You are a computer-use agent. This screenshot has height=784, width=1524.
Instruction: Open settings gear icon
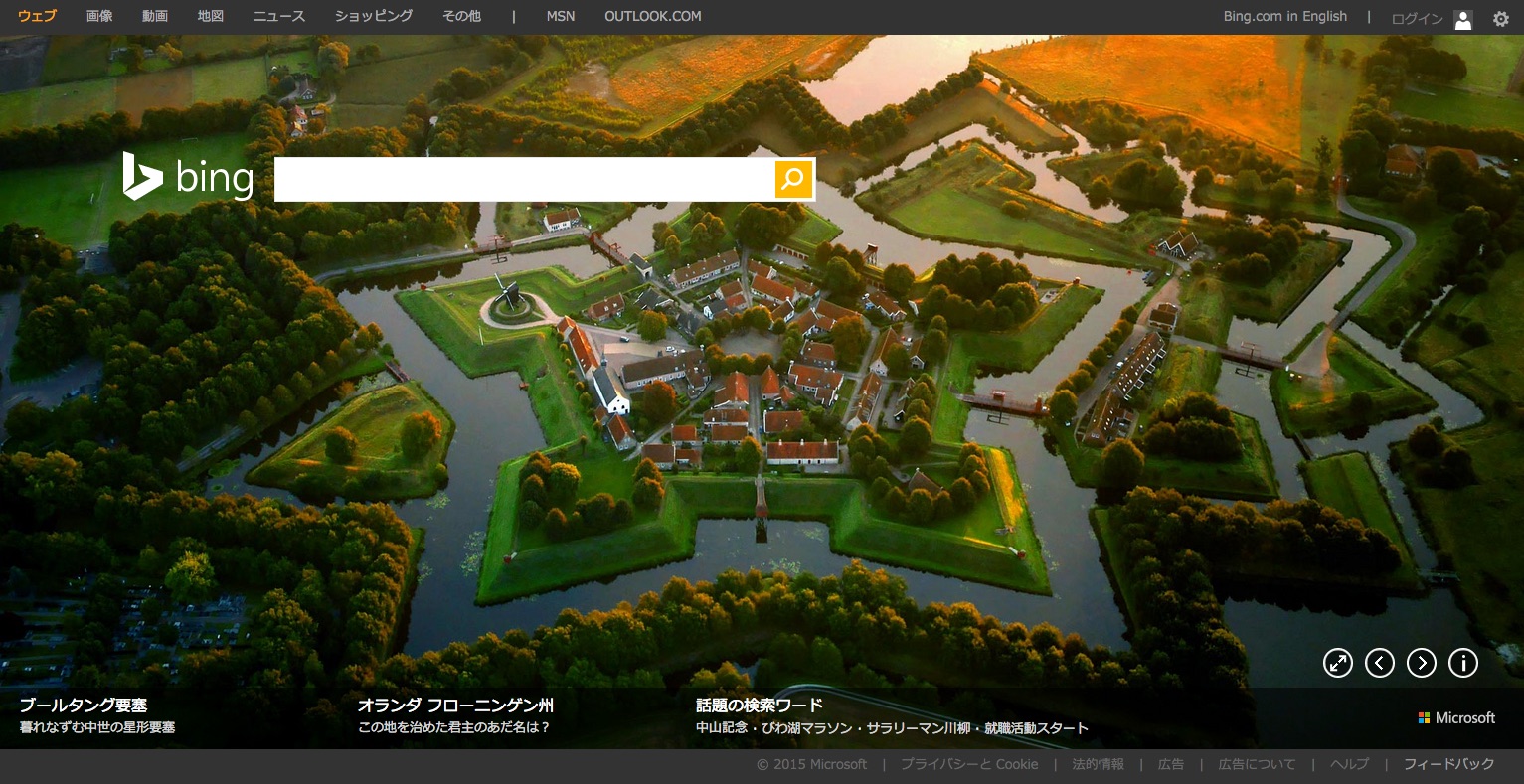pyautogui.click(x=1500, y=19)
